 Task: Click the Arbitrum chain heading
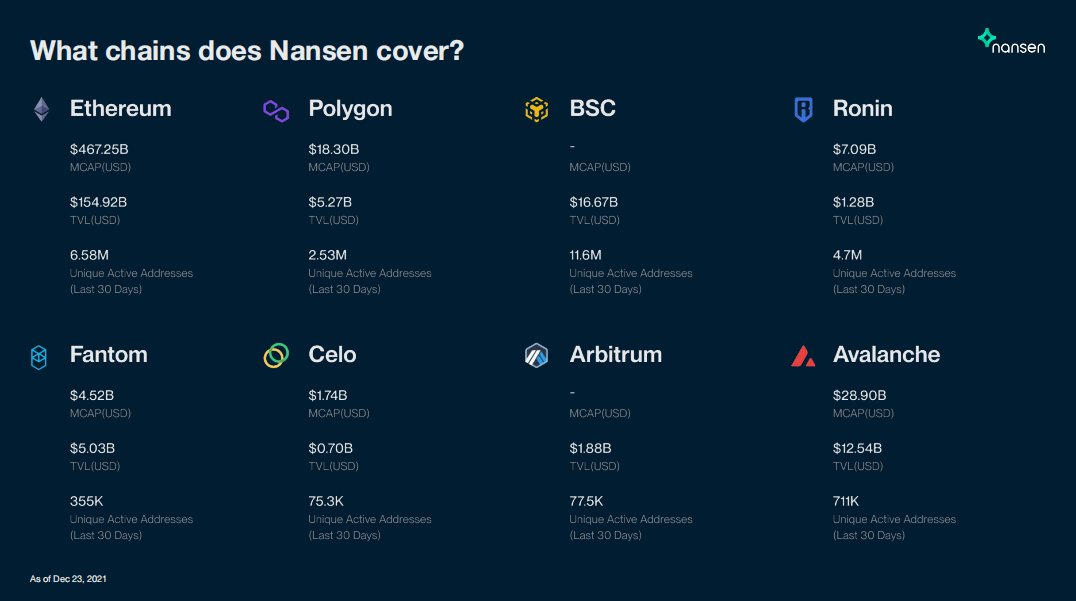coord(615,354)
